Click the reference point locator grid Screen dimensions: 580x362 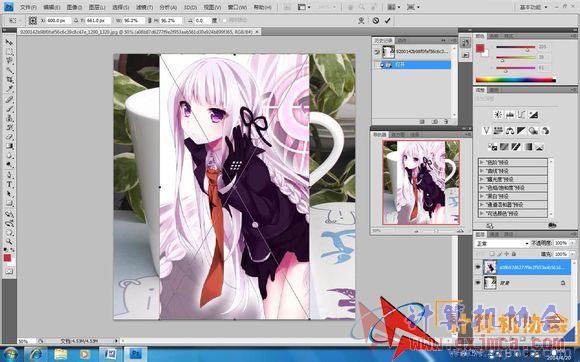(33, 21)
